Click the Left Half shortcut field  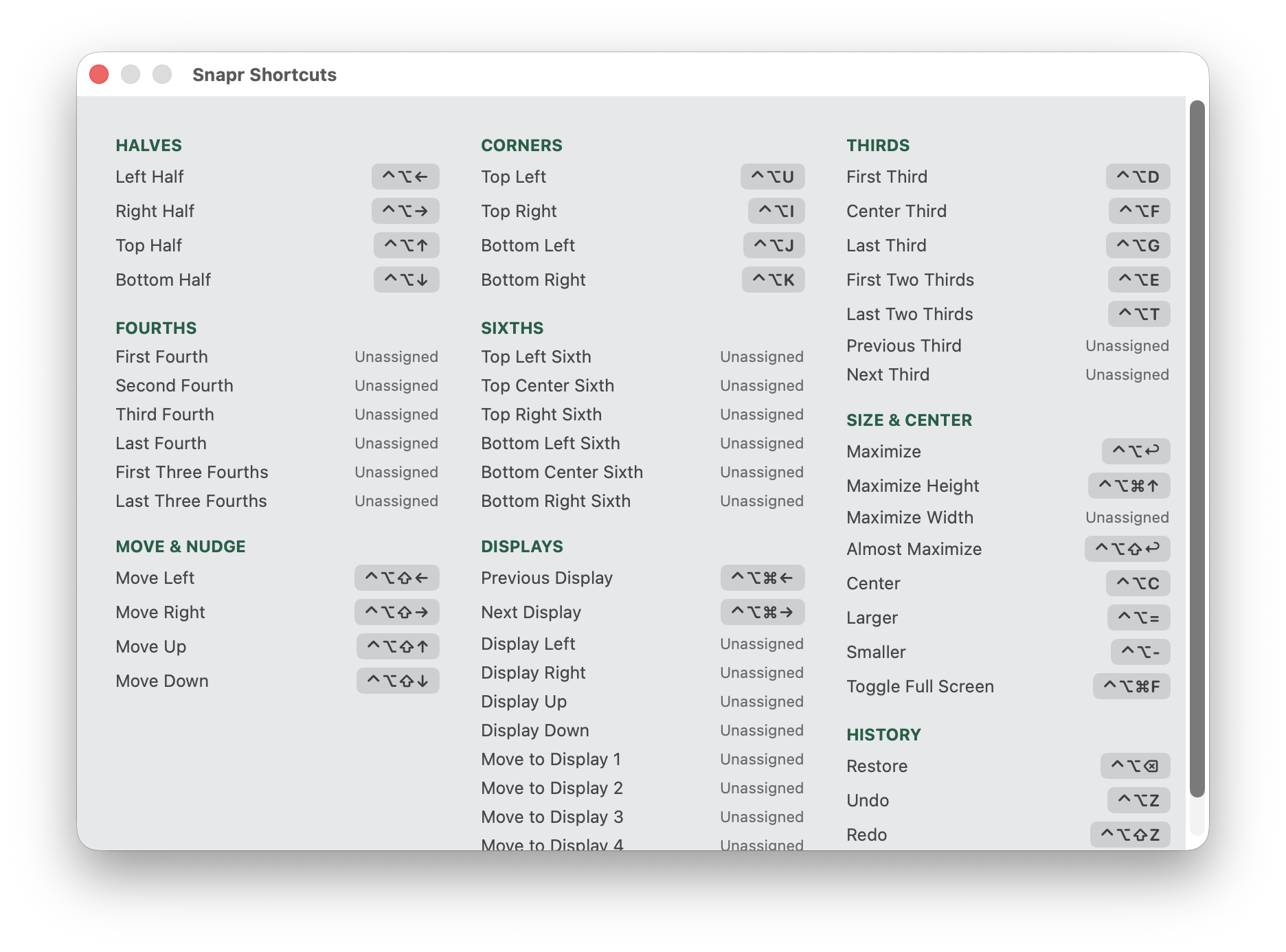405,177
